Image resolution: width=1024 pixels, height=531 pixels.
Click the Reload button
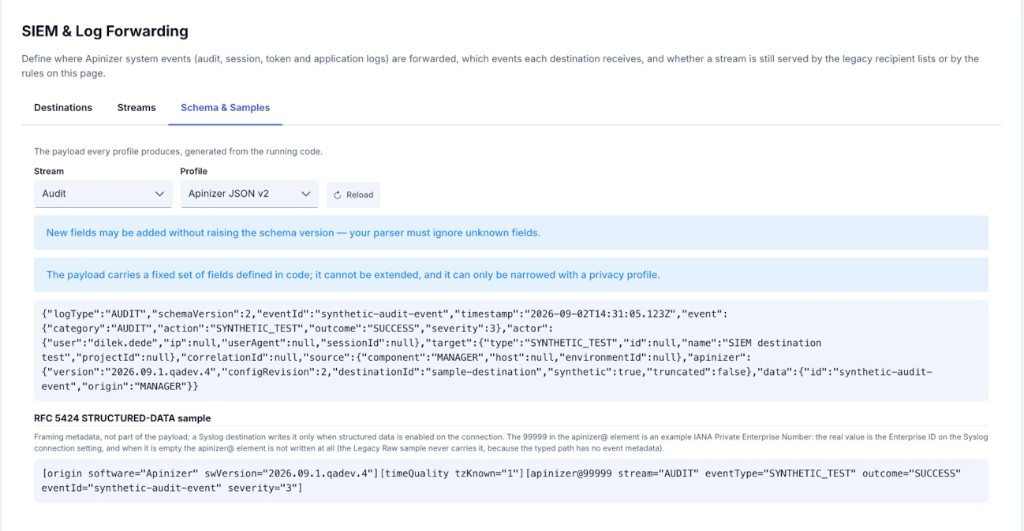tap(353, 195)
